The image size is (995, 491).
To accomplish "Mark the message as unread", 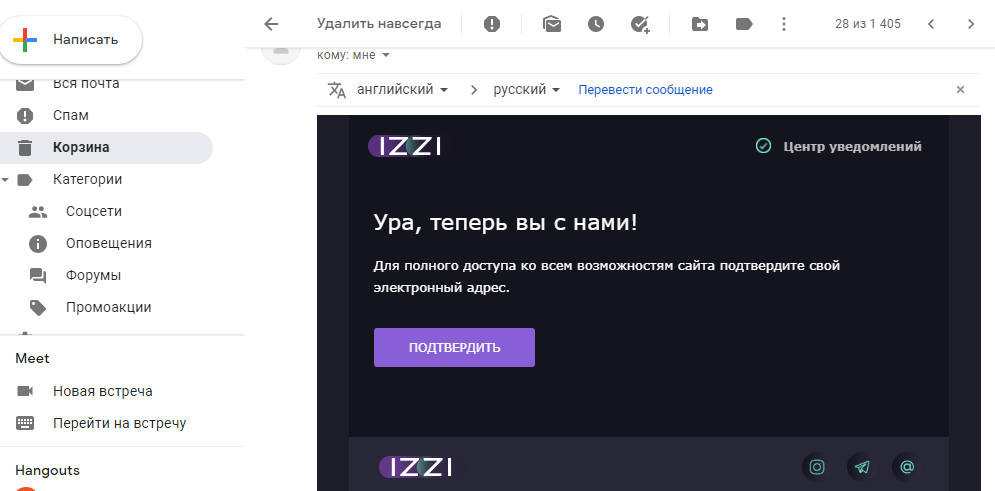I will point(552,24).
